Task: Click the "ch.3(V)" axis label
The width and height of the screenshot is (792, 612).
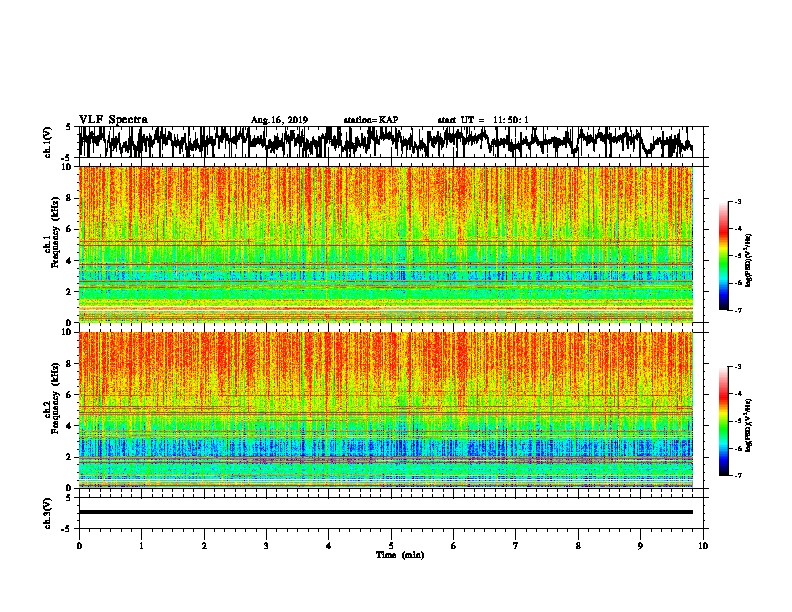Action: click(48, 513)
